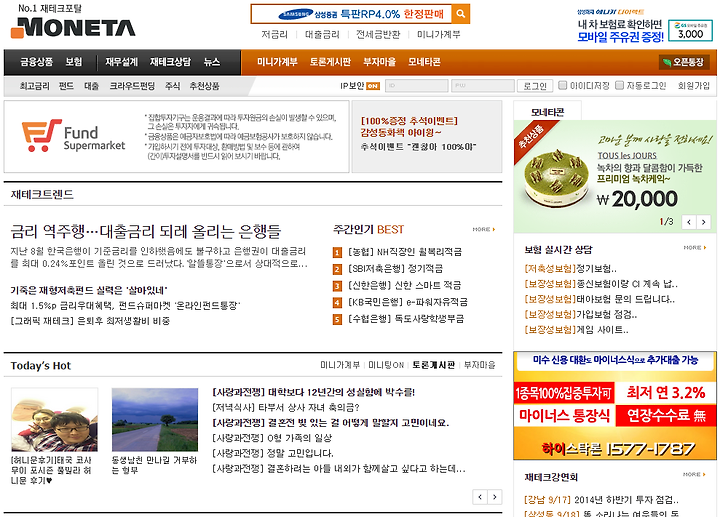The height and width of the screenshot is (517, 720).
Task: Click MORE next to 보험 실시간 상담
Action: tap(694, 247)
